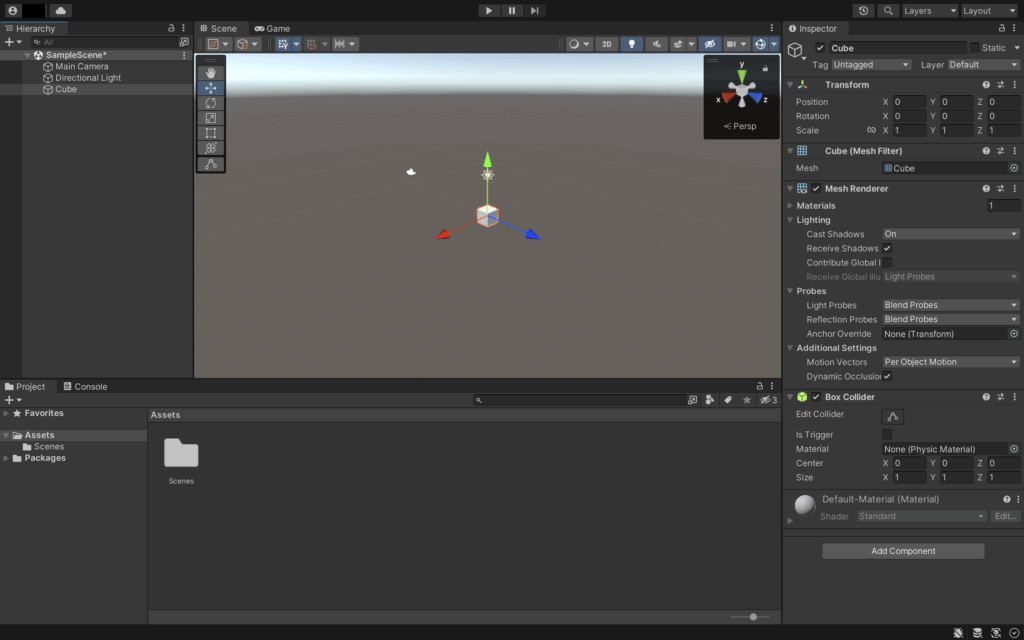Select the Scale tool

(211, 118)
